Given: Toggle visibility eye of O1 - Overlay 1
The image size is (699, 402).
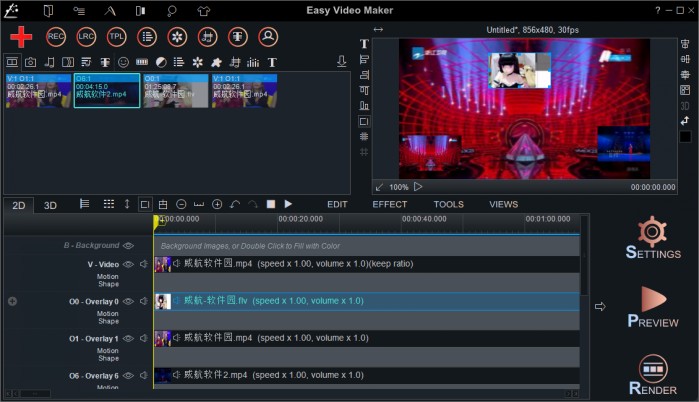Looking at the screenshot, I should [128, 338].
